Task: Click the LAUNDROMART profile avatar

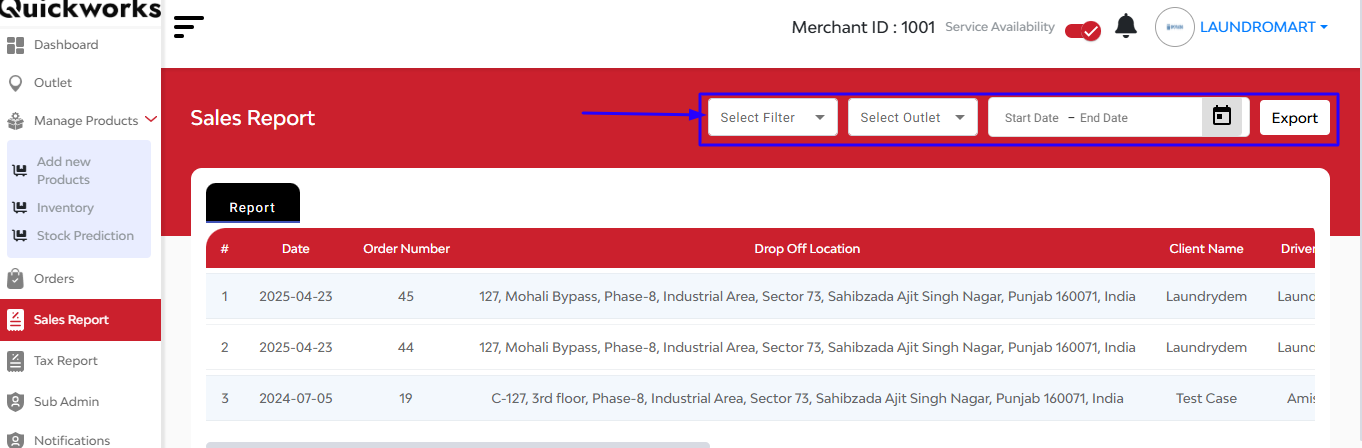Action: [1175, 27]
